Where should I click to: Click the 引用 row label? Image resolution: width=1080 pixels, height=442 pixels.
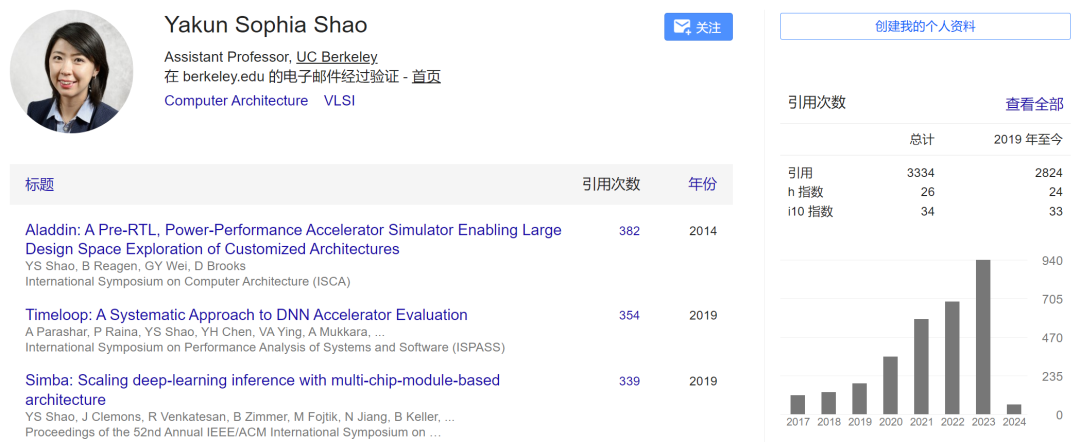(800, 173)
